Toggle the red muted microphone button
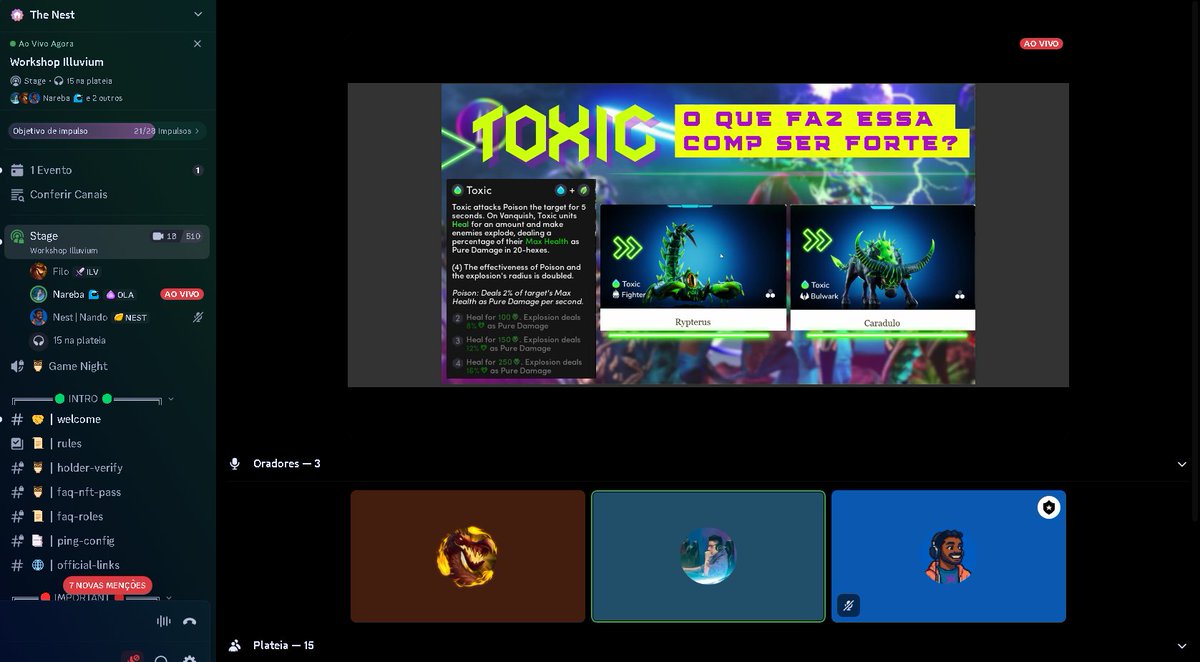Viewport: 1200px width, 662px height. tap(133, 657)
